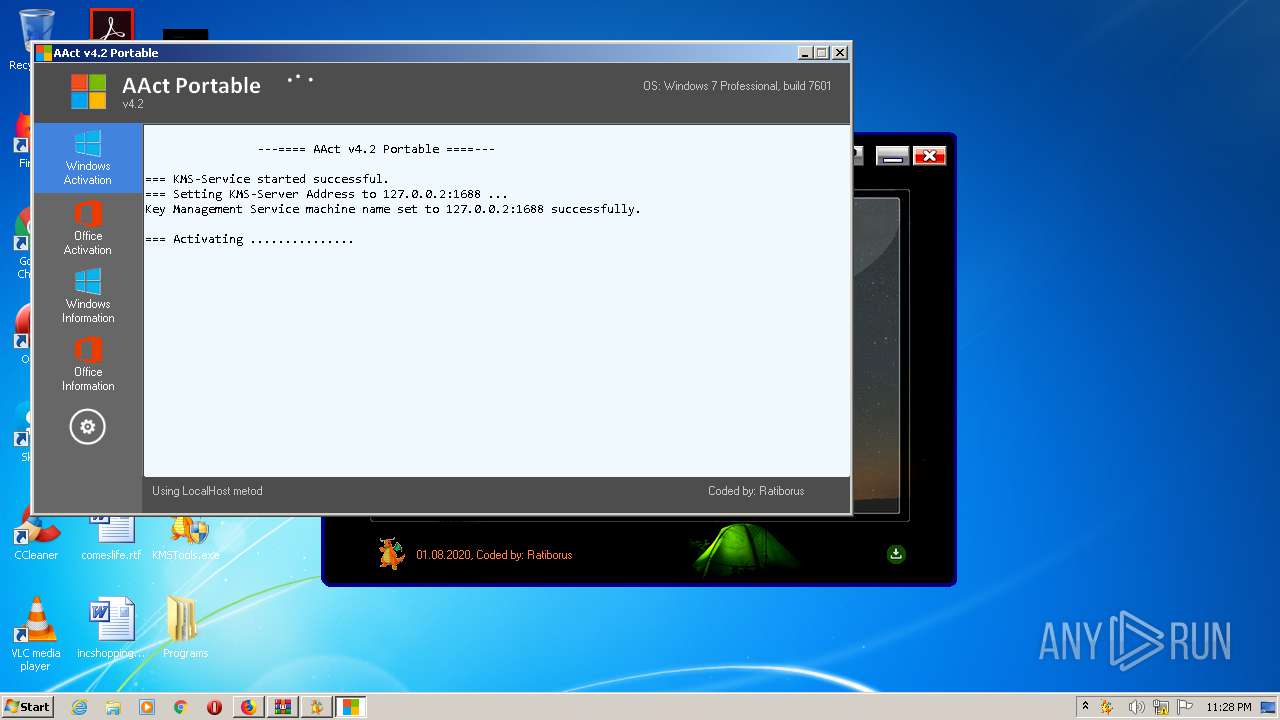
Task: Minimize the KMSTools background window
Action: click(892, 156)
